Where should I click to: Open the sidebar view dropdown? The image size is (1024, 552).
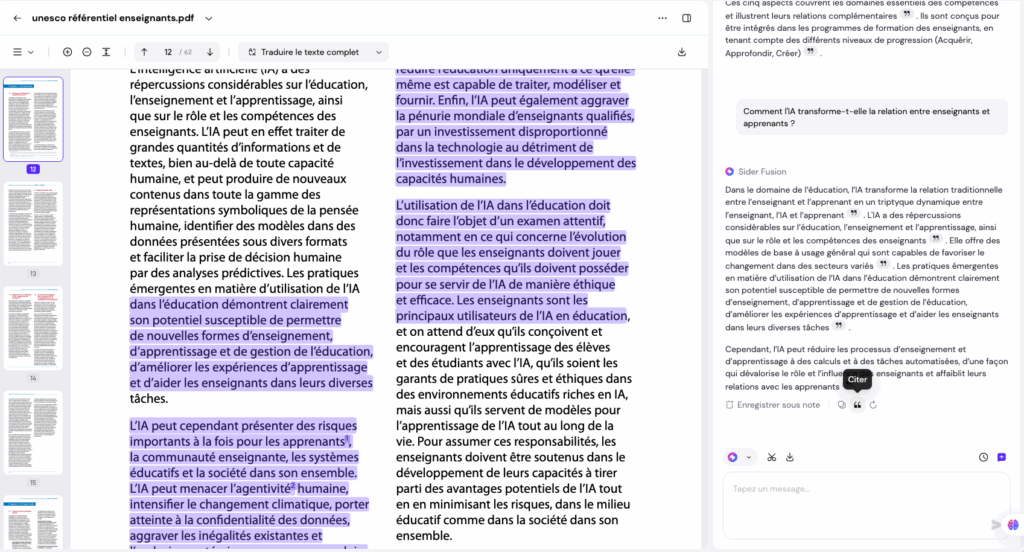[x=23, y=52]
